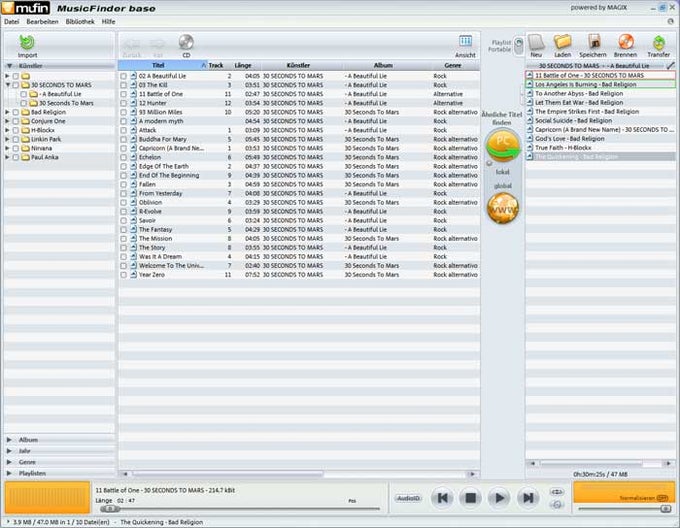680x528 pixels.
Task: Open the CD import icon
Action: tap(186, 42)
